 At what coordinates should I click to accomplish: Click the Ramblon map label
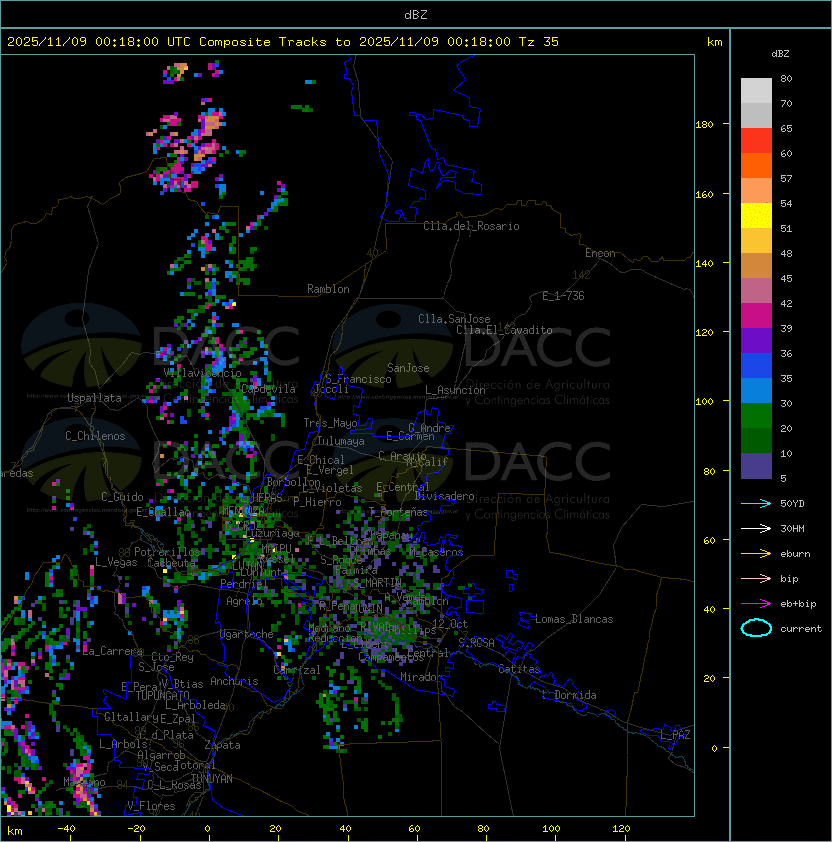pyautogui.click(x=328, y=289)
